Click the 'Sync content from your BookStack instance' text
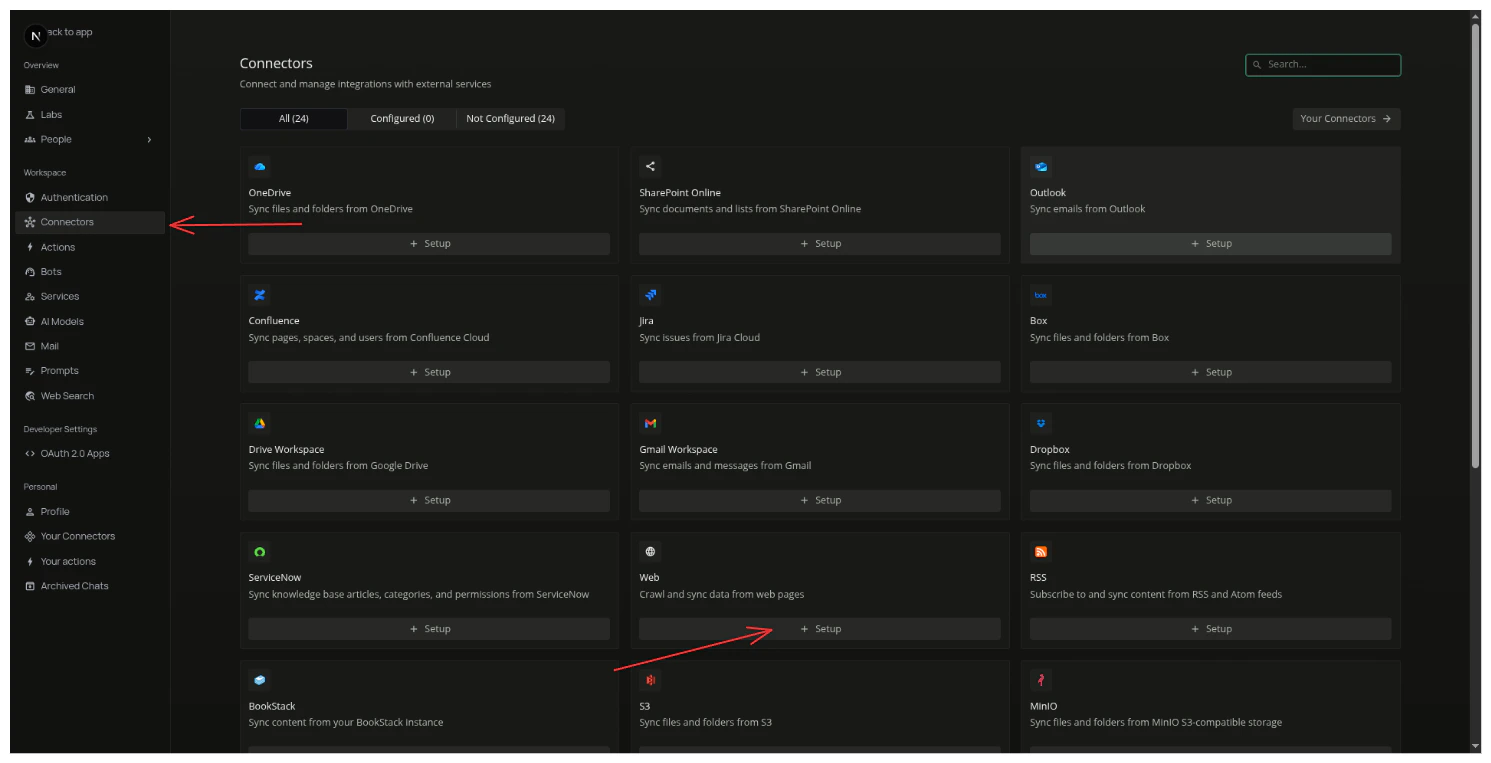 [x=346, y=723]
